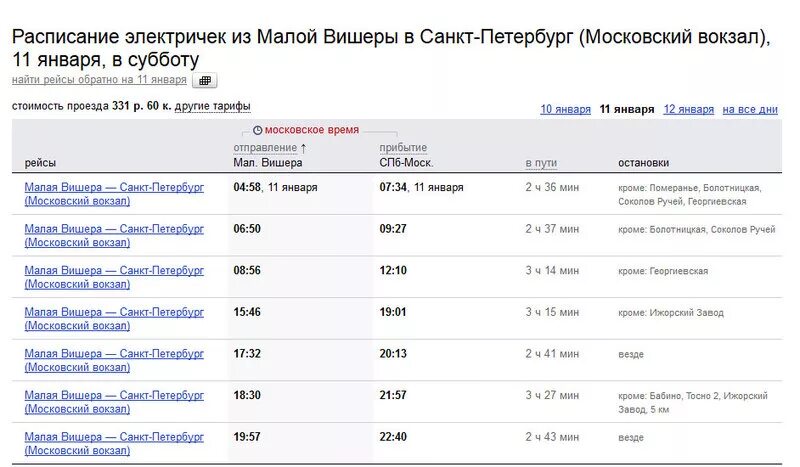Open the 17:32 departure train route link

click(114, 360)
